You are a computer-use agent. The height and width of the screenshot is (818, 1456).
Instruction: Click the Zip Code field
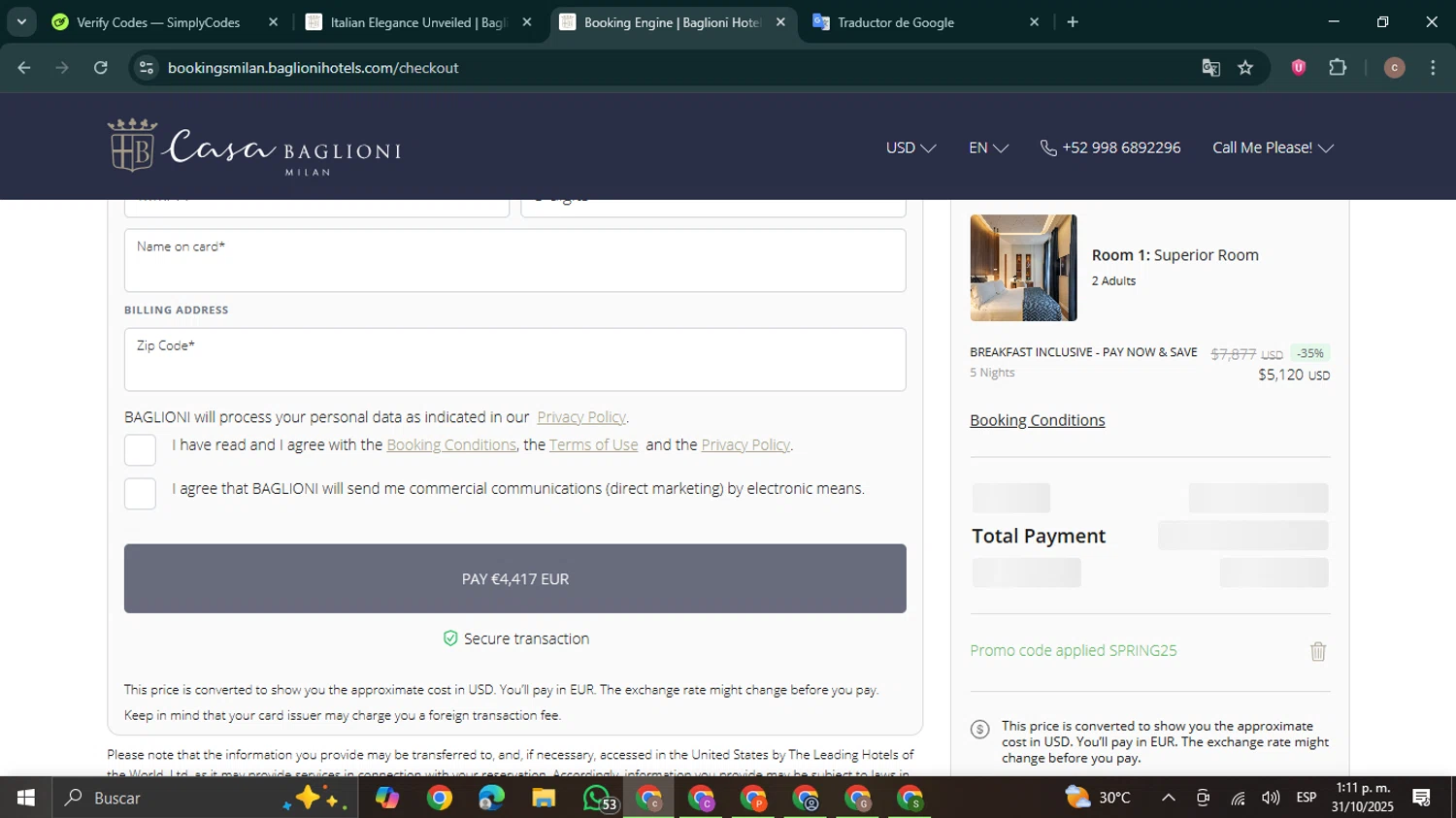point(515,359)
